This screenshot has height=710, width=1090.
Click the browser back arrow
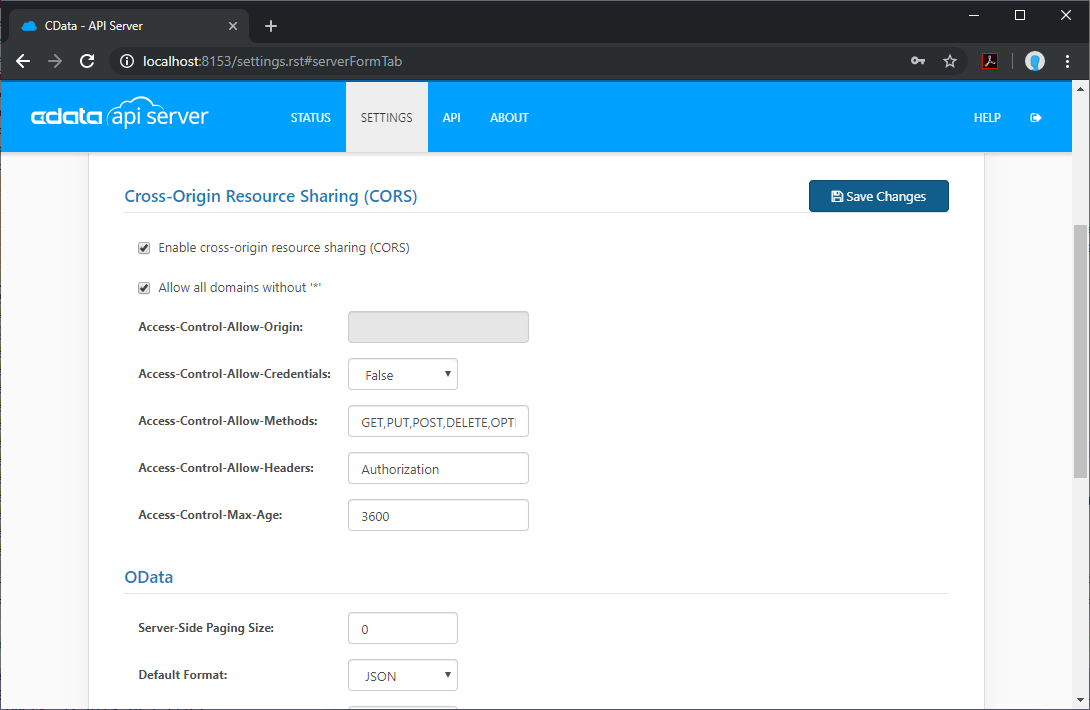23,61
